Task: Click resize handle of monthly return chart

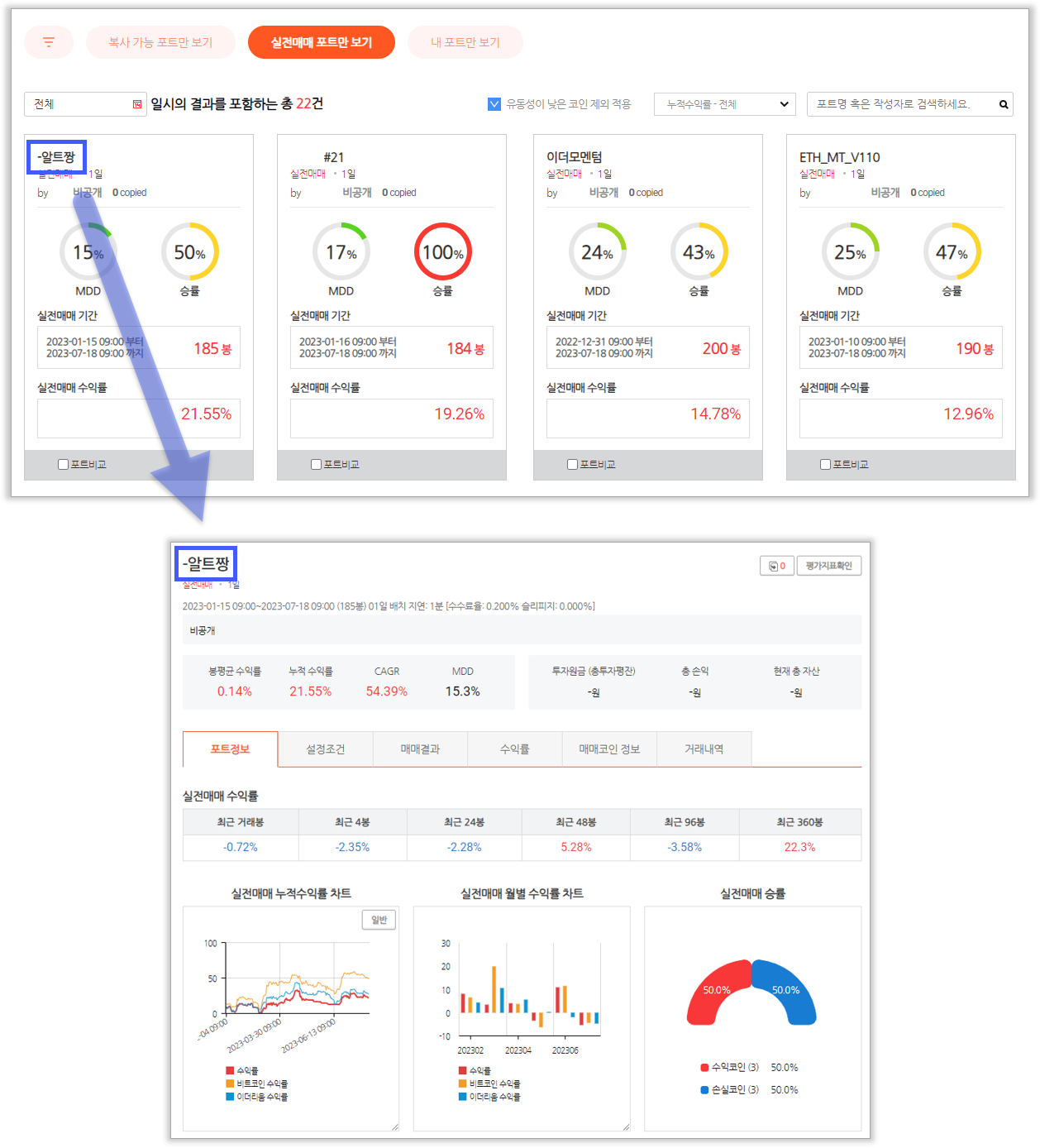Action: [x=626, y=1126]
